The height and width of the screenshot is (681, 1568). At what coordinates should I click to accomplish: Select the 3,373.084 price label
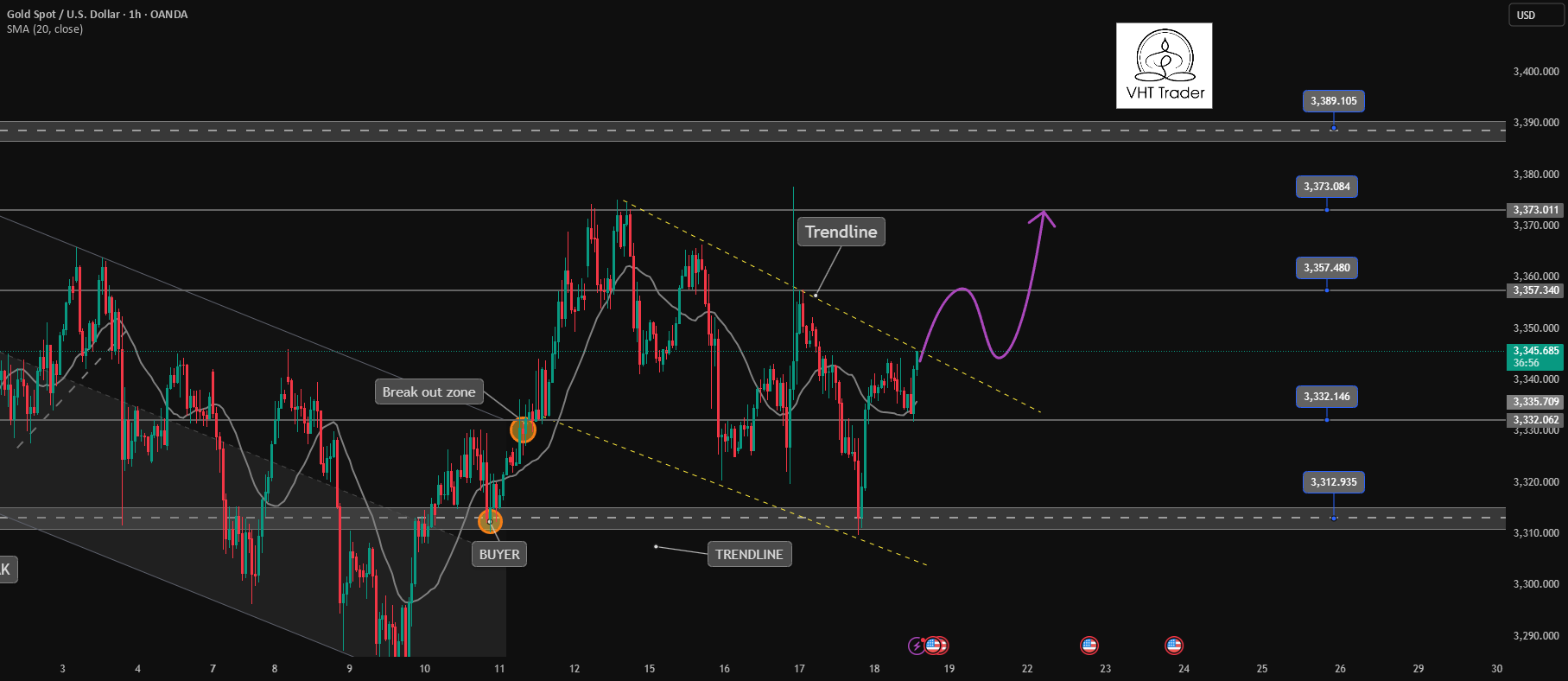tap(1326, 187)
